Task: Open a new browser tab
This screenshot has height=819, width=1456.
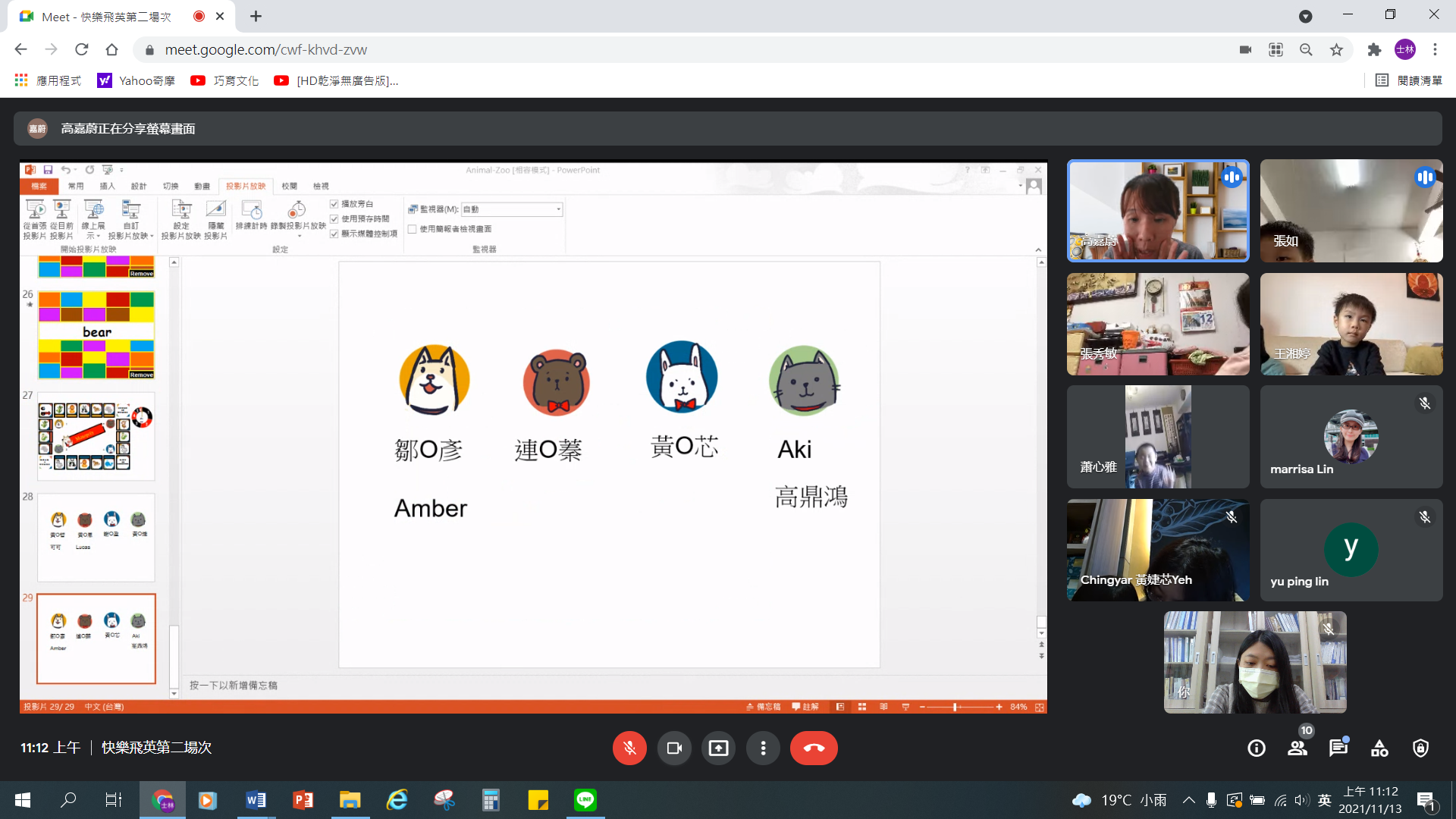Action: (x=256, y=16)
